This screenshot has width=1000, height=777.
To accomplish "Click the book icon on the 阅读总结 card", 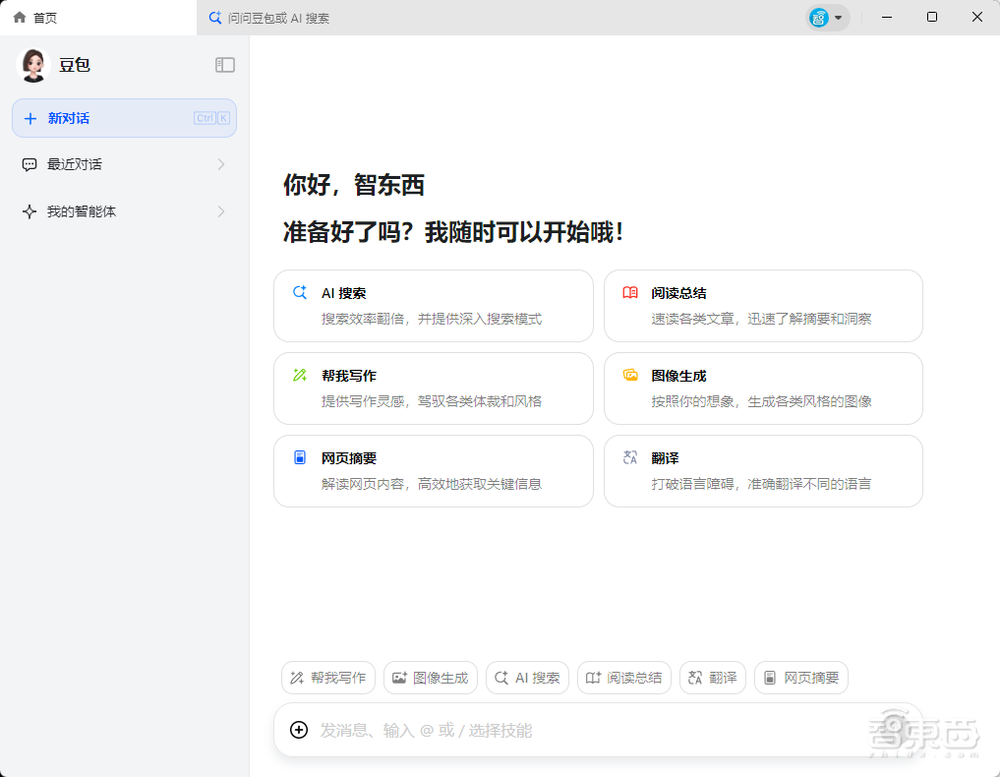I will (630, 293).
